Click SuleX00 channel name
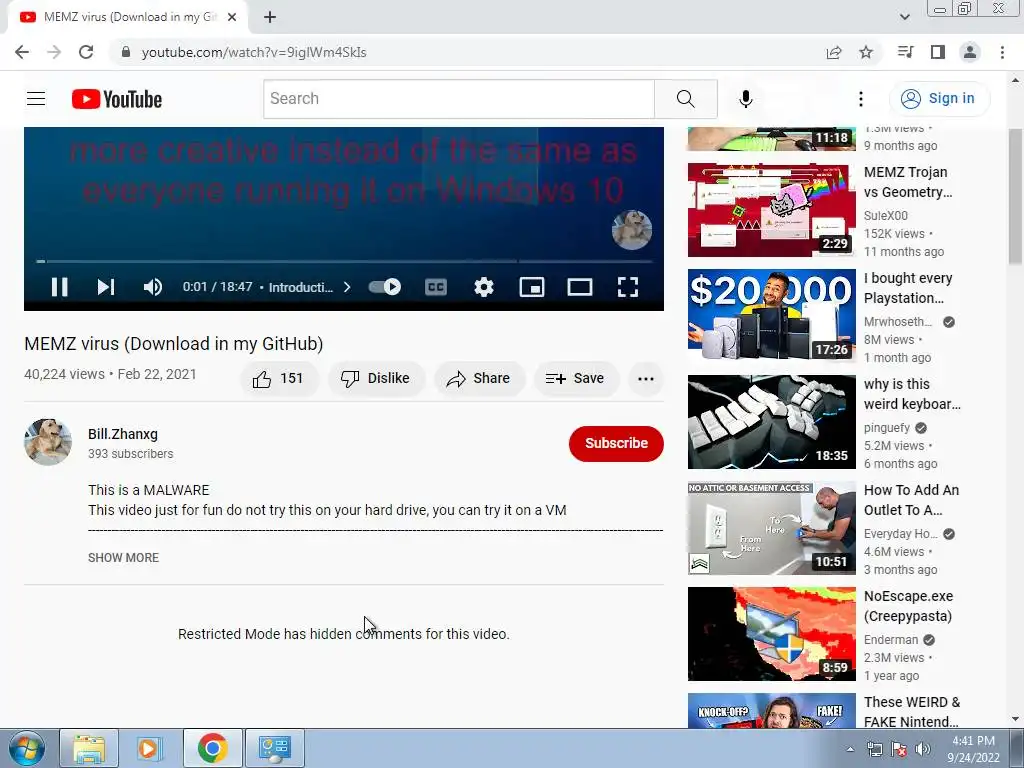Image resolution: width=1024 pixels, height=768 pixels. click(886, 216)
